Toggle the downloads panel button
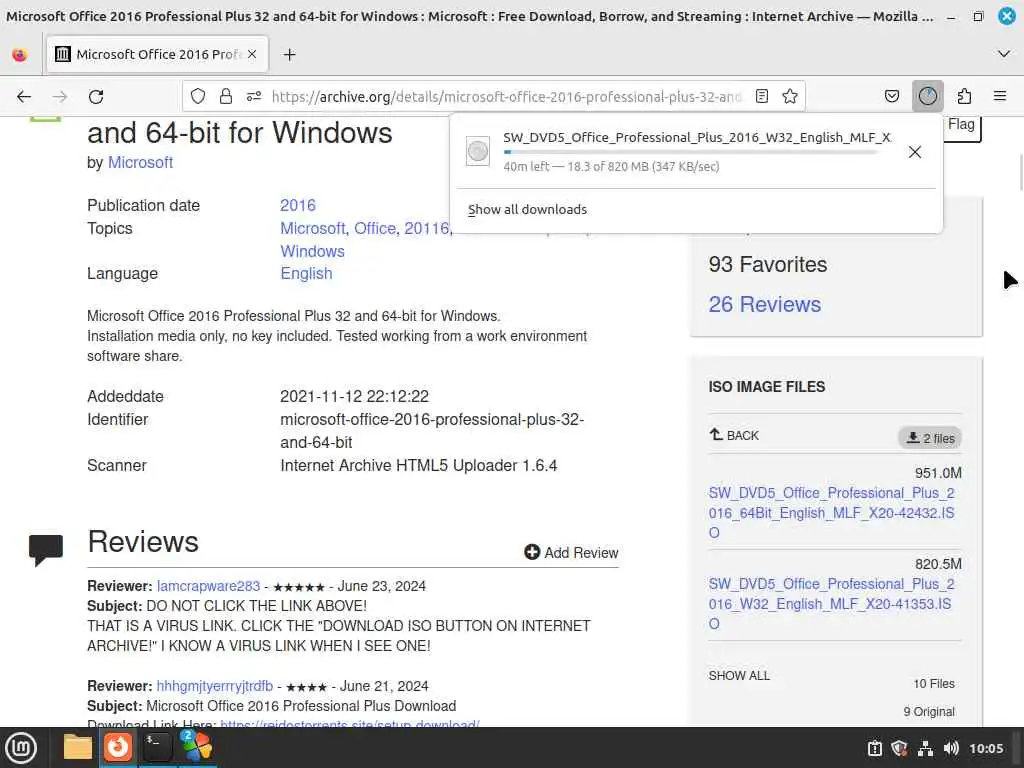Screen dimensions: 1024x768 coord(927,97)
